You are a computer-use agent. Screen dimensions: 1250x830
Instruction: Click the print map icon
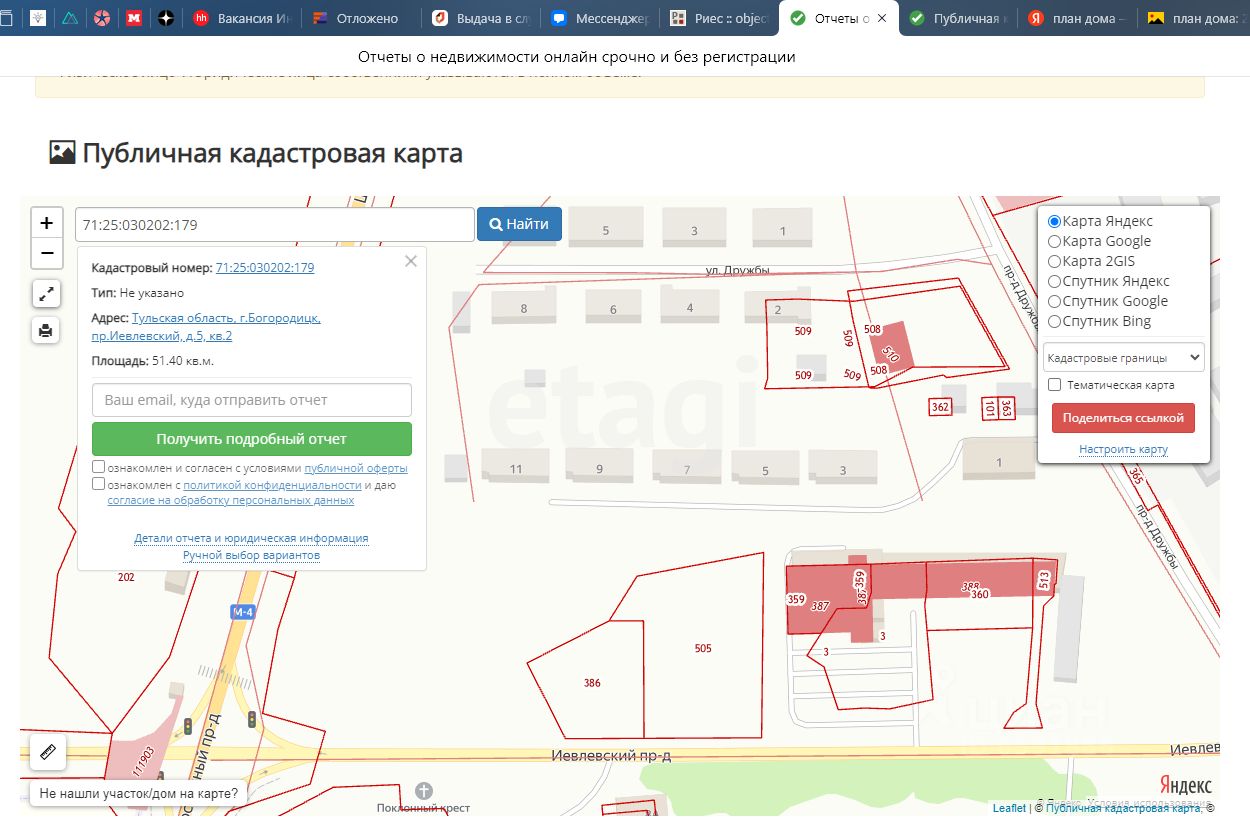[46, 329]
